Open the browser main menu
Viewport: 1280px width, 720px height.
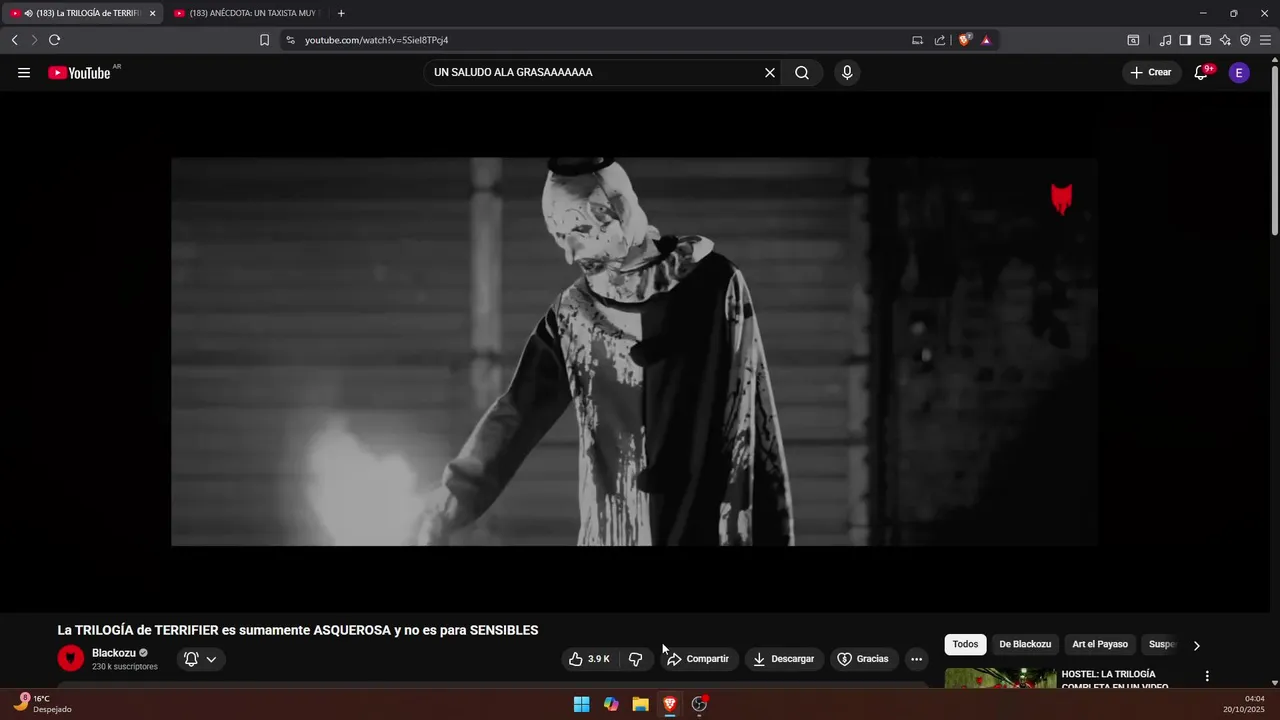1265,40
